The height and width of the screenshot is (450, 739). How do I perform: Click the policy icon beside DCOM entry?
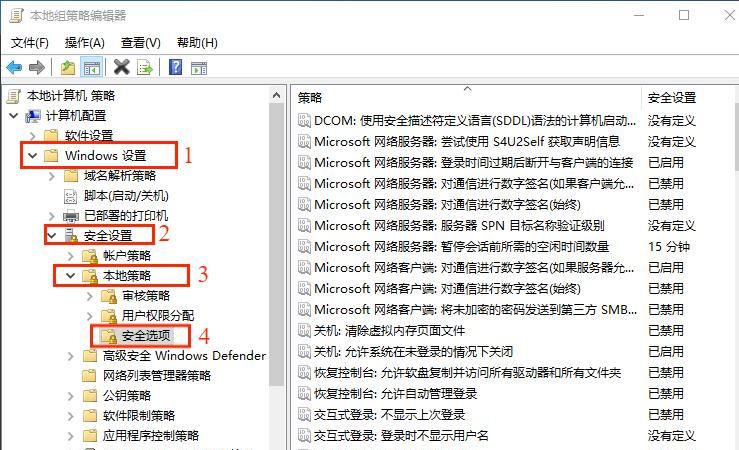(x=304, y=121)
